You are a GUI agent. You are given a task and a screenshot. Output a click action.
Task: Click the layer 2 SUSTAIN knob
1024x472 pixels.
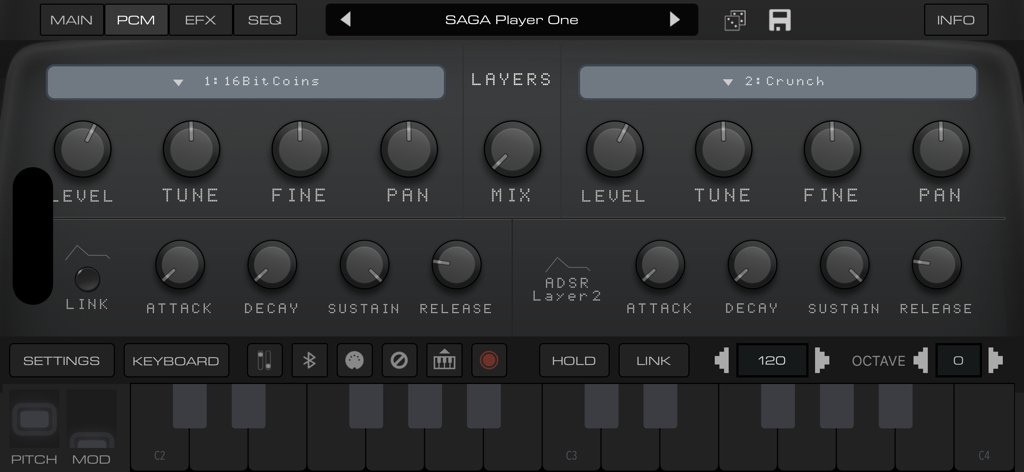(x=844, y=264)
